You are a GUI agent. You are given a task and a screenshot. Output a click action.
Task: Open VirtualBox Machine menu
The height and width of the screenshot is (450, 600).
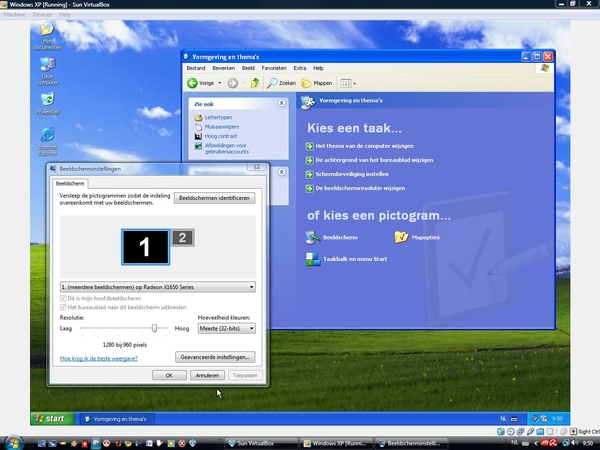point(15,15)
